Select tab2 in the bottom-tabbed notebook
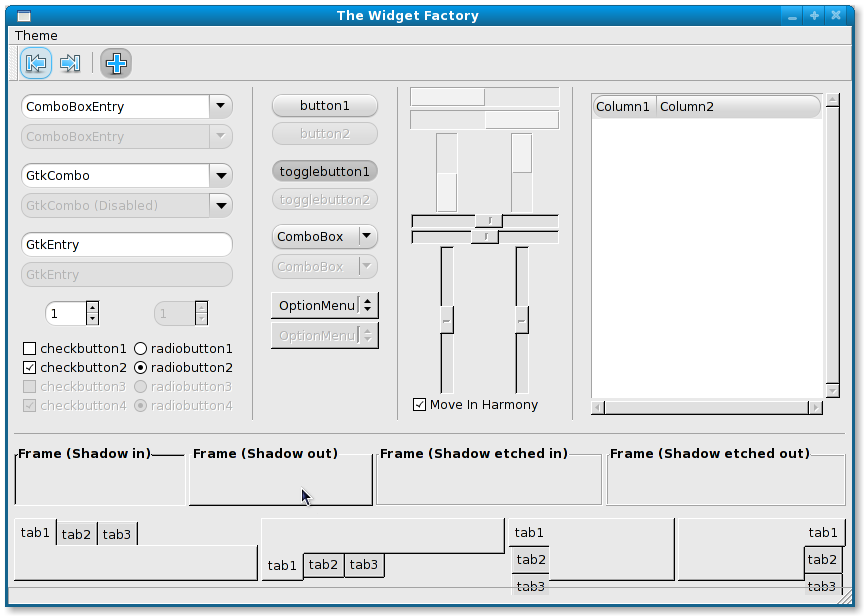 323,565
